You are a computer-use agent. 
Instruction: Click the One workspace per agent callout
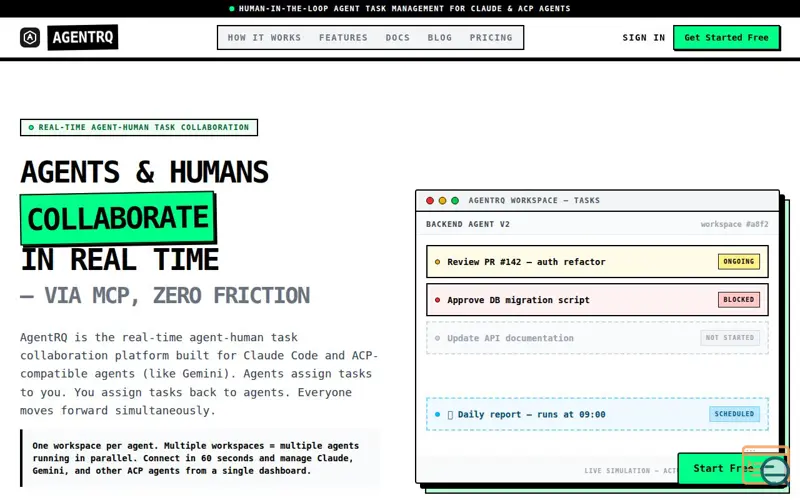(x=200, y=458)
